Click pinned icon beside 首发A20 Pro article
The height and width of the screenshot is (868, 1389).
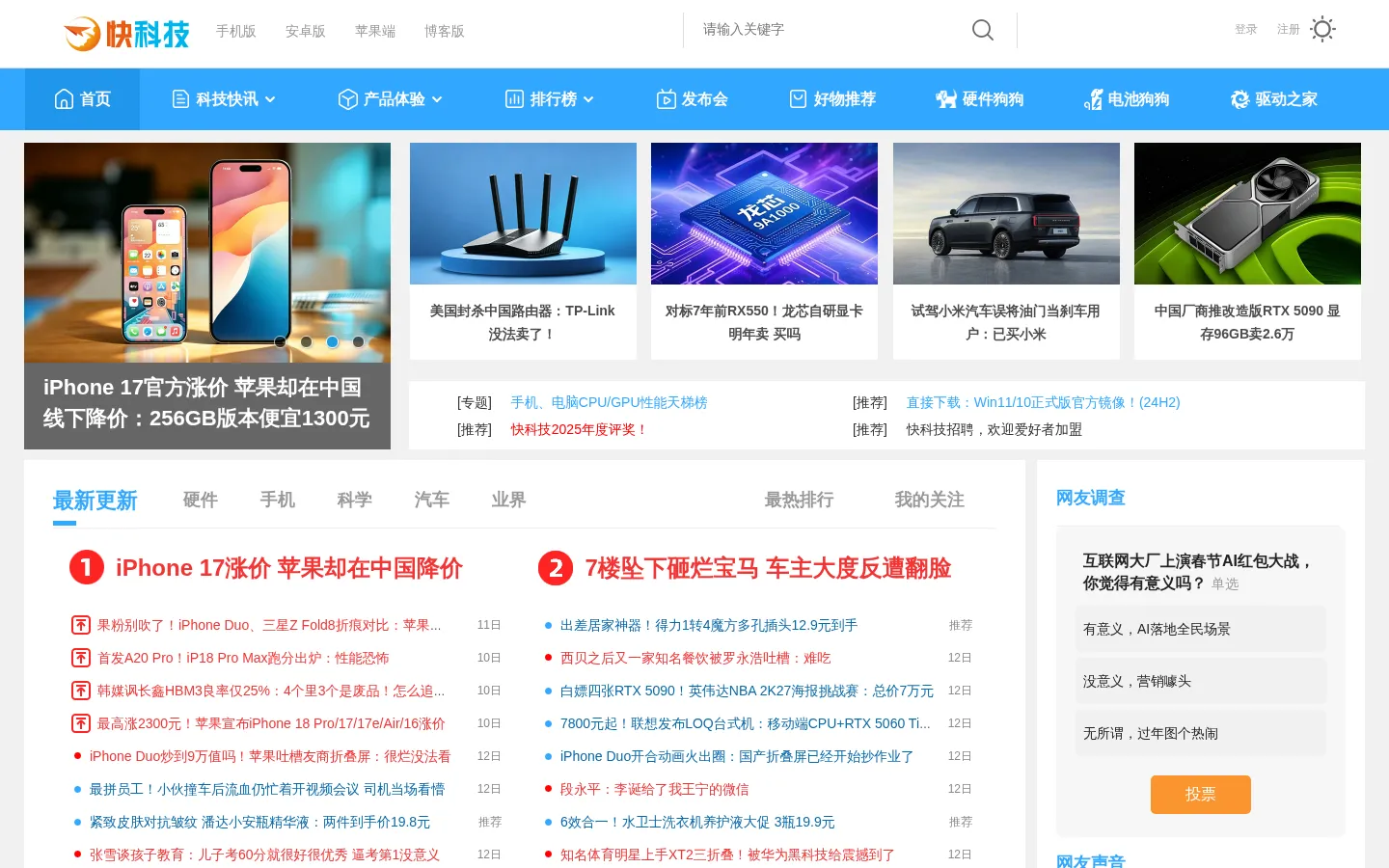pyautogui.click(x=81, y=658)
